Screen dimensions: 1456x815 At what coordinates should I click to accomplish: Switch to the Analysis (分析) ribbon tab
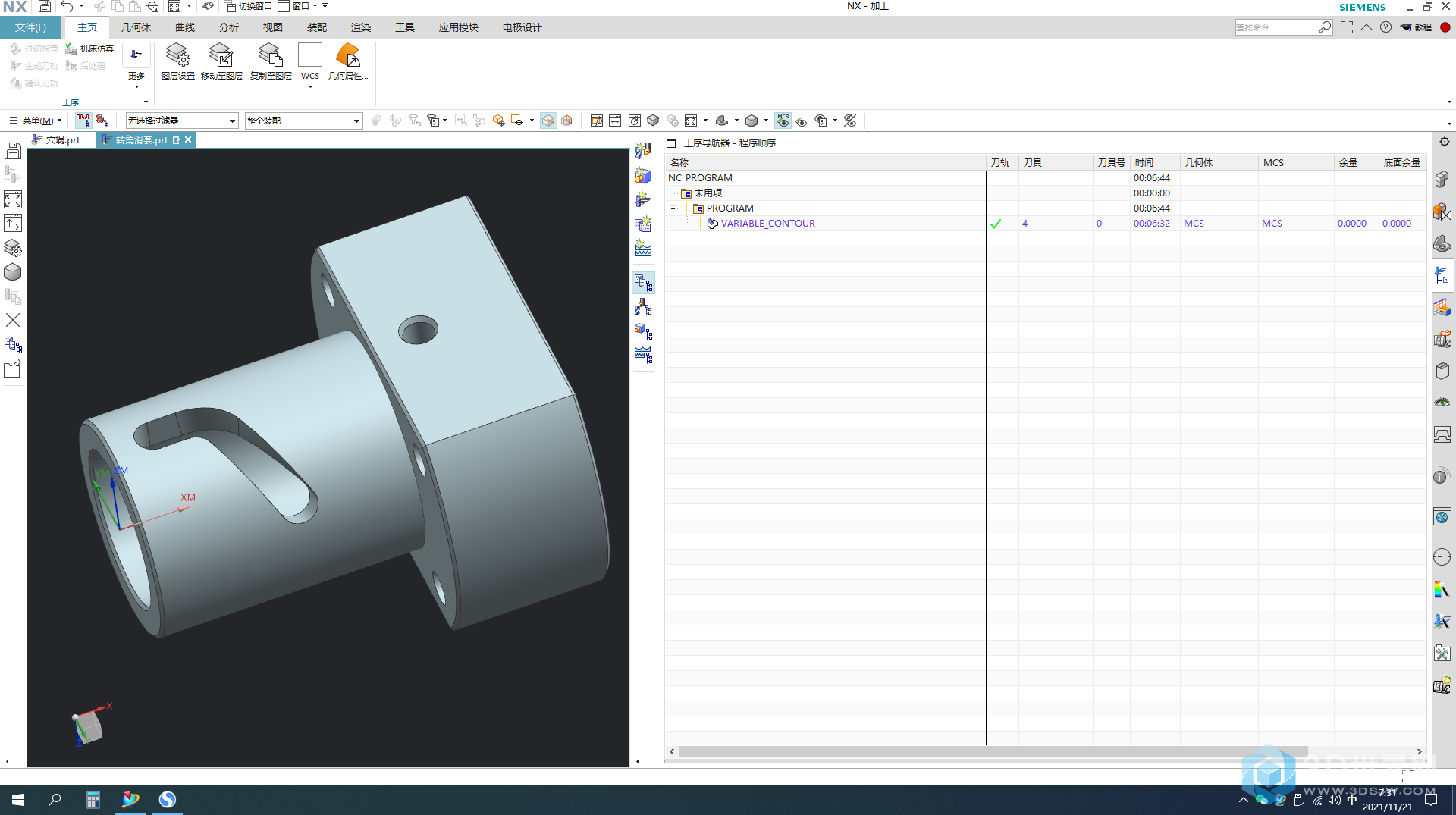point(229,27)
